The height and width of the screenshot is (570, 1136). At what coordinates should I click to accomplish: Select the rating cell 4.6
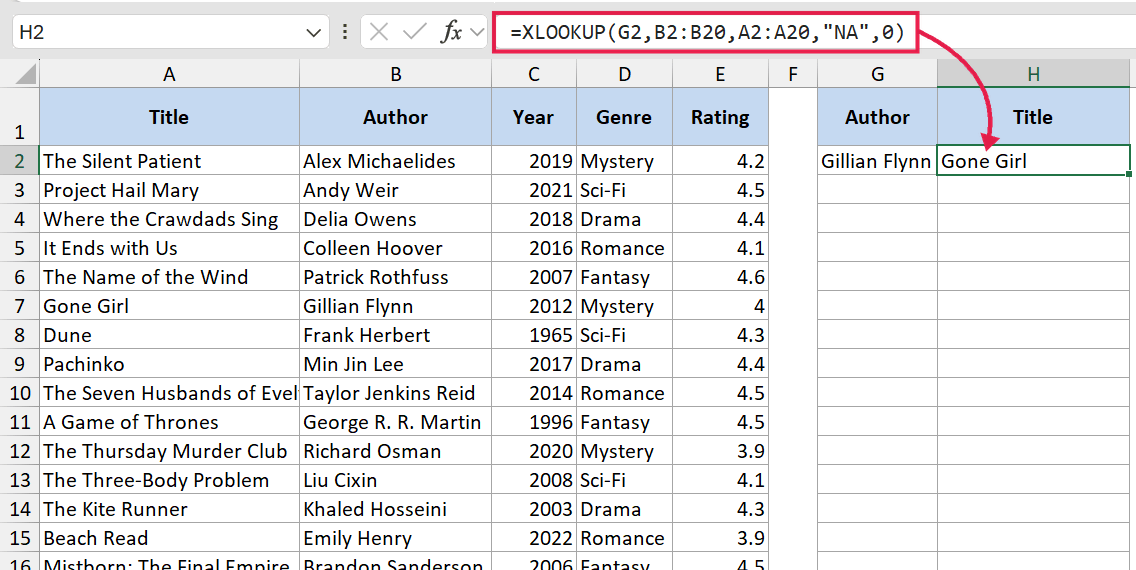click(720, 277)
